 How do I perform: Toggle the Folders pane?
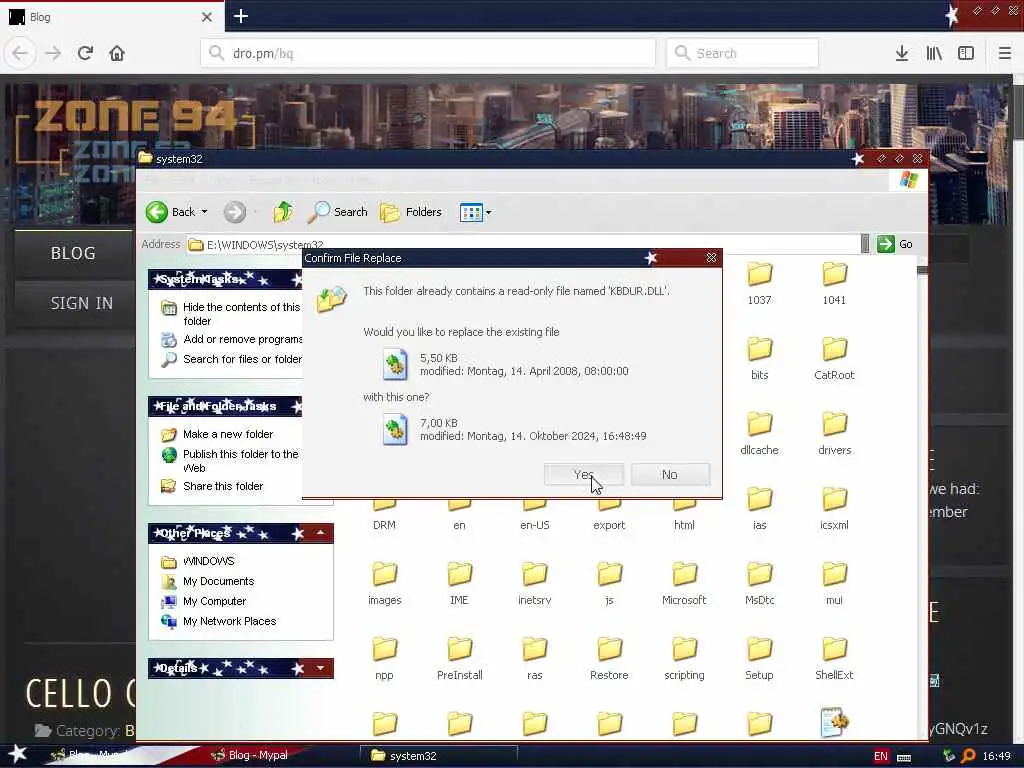tap(411, 212)
